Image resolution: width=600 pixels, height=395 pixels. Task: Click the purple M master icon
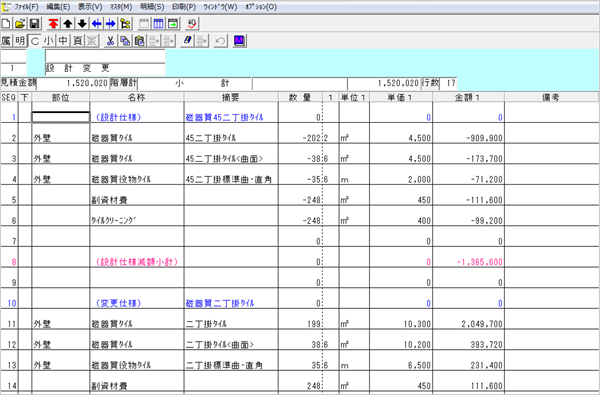pyautogui.click(x=239, y=41)
